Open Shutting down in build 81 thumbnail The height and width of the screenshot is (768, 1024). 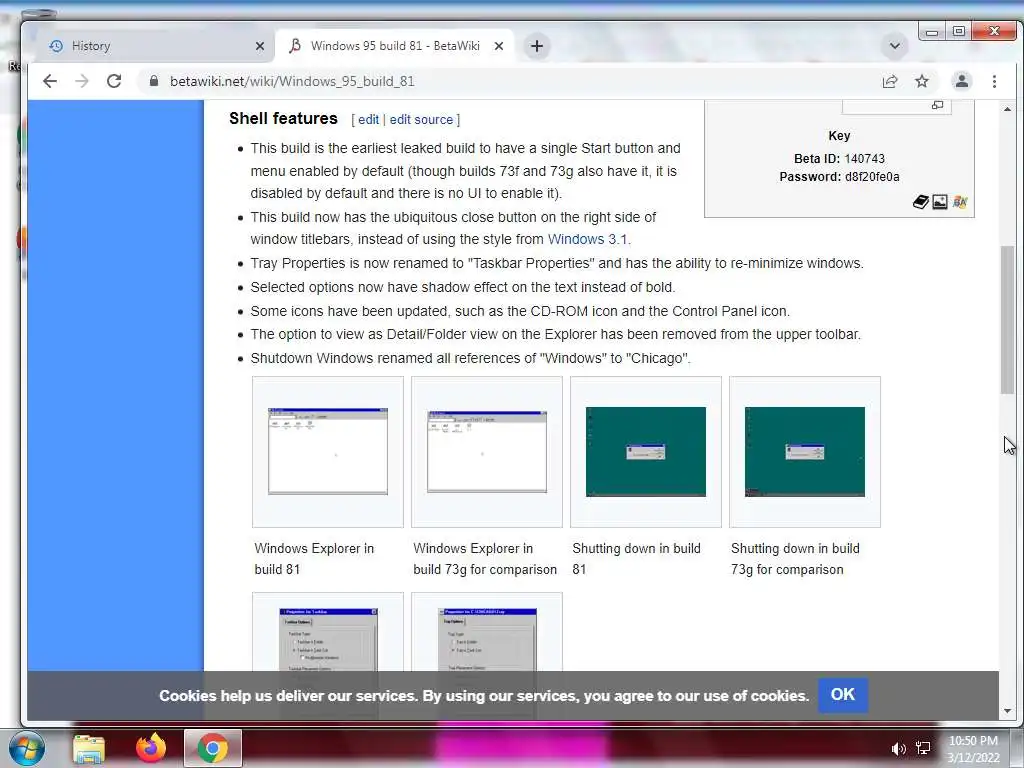pos(646,451)
